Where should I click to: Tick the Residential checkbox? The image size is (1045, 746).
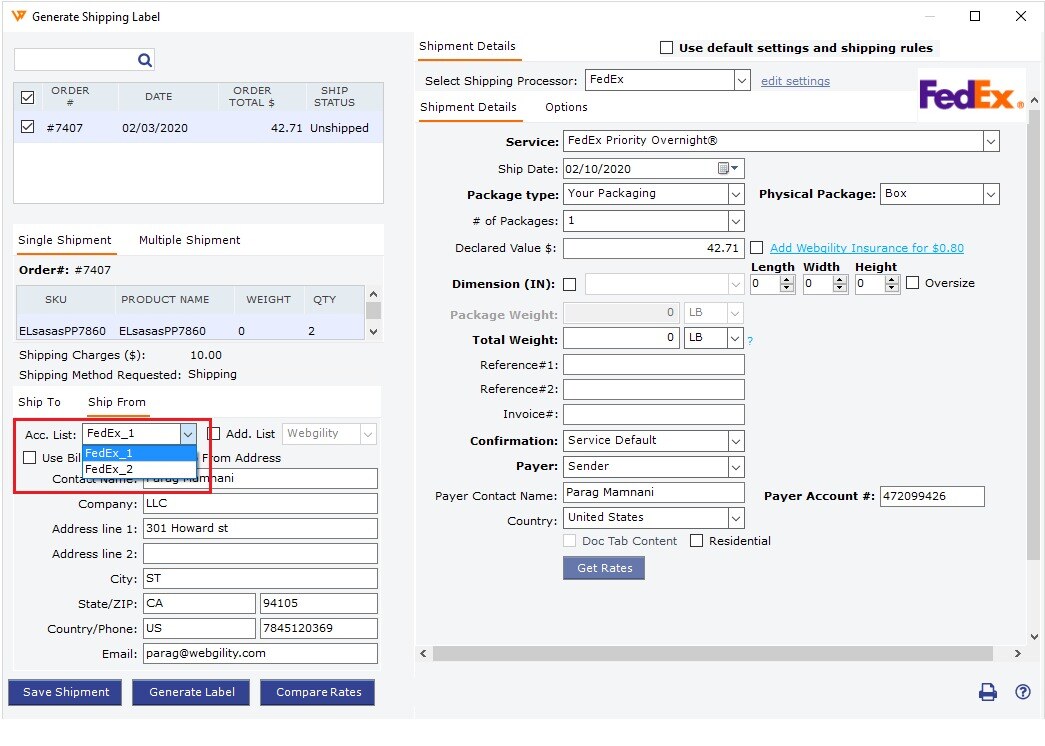pos(696,541)
